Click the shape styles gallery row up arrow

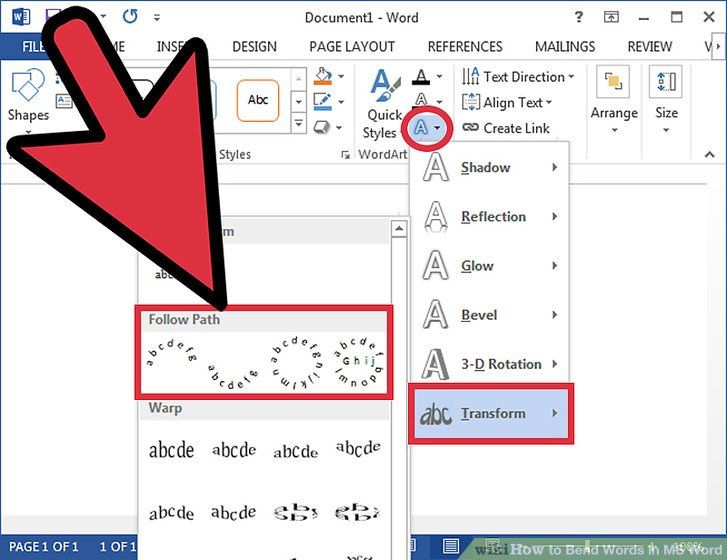(299, 79)
